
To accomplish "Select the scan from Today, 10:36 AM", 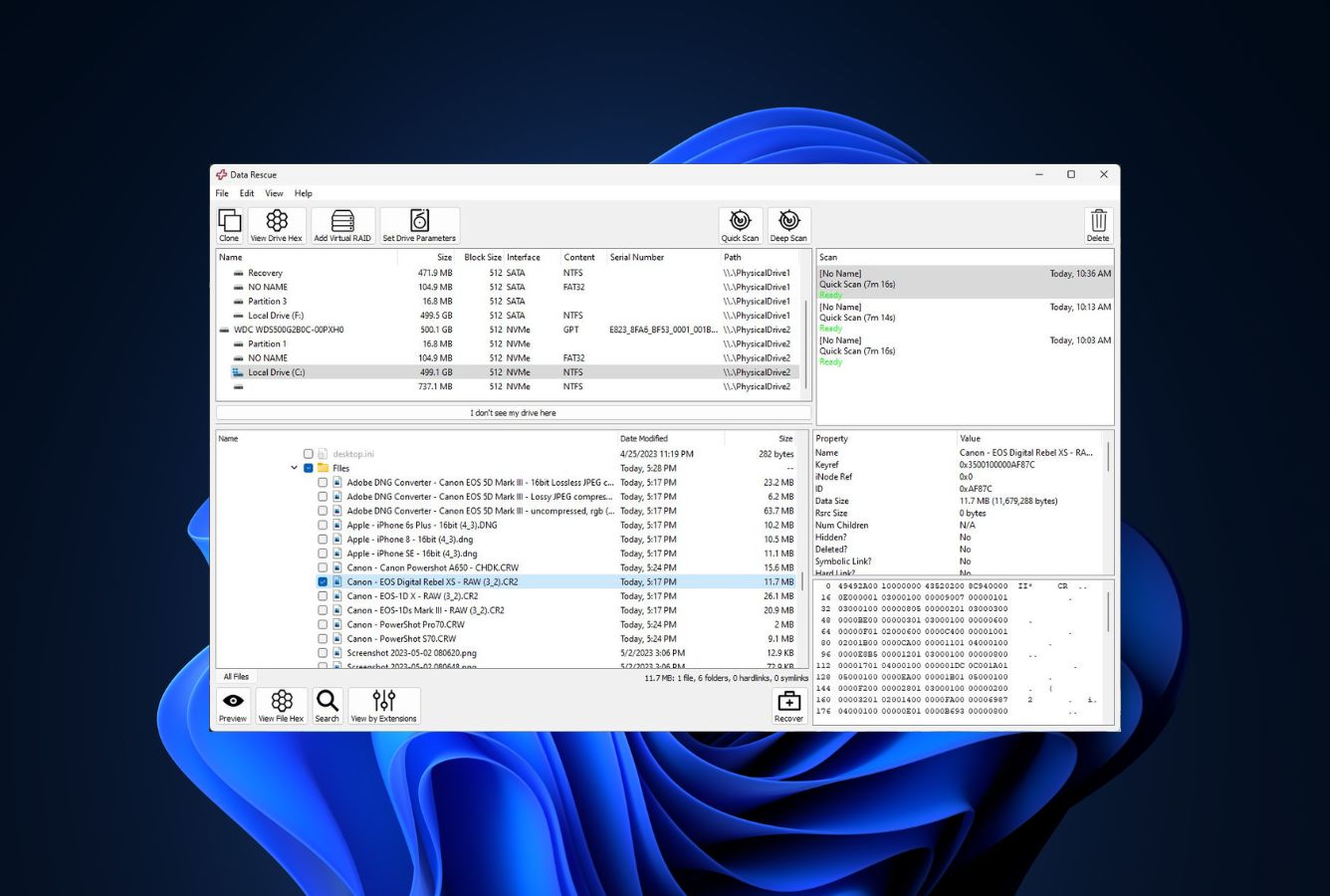I will (964, 283).
